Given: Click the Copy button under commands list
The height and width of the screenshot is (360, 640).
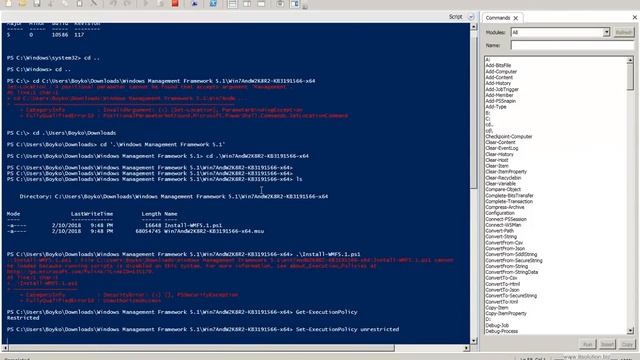Looking at the screenshot, I should tap(627, 344).
